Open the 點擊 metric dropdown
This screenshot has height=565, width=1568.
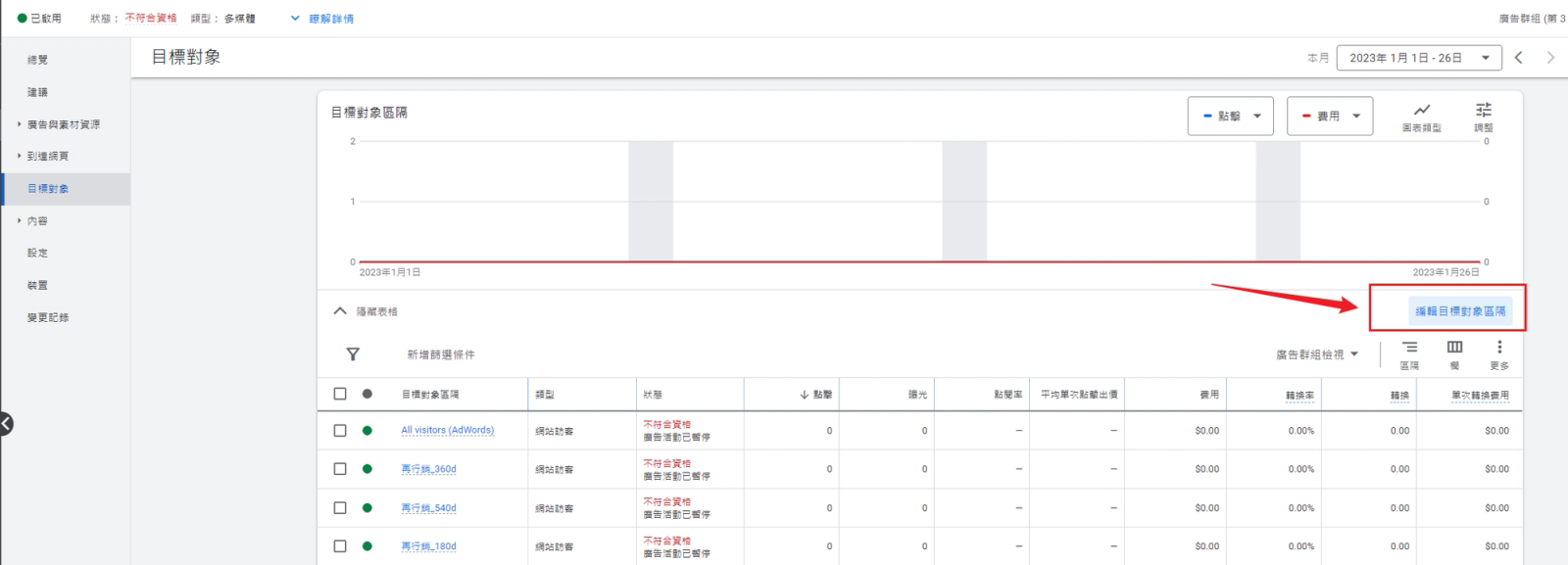pos(1231,116)
